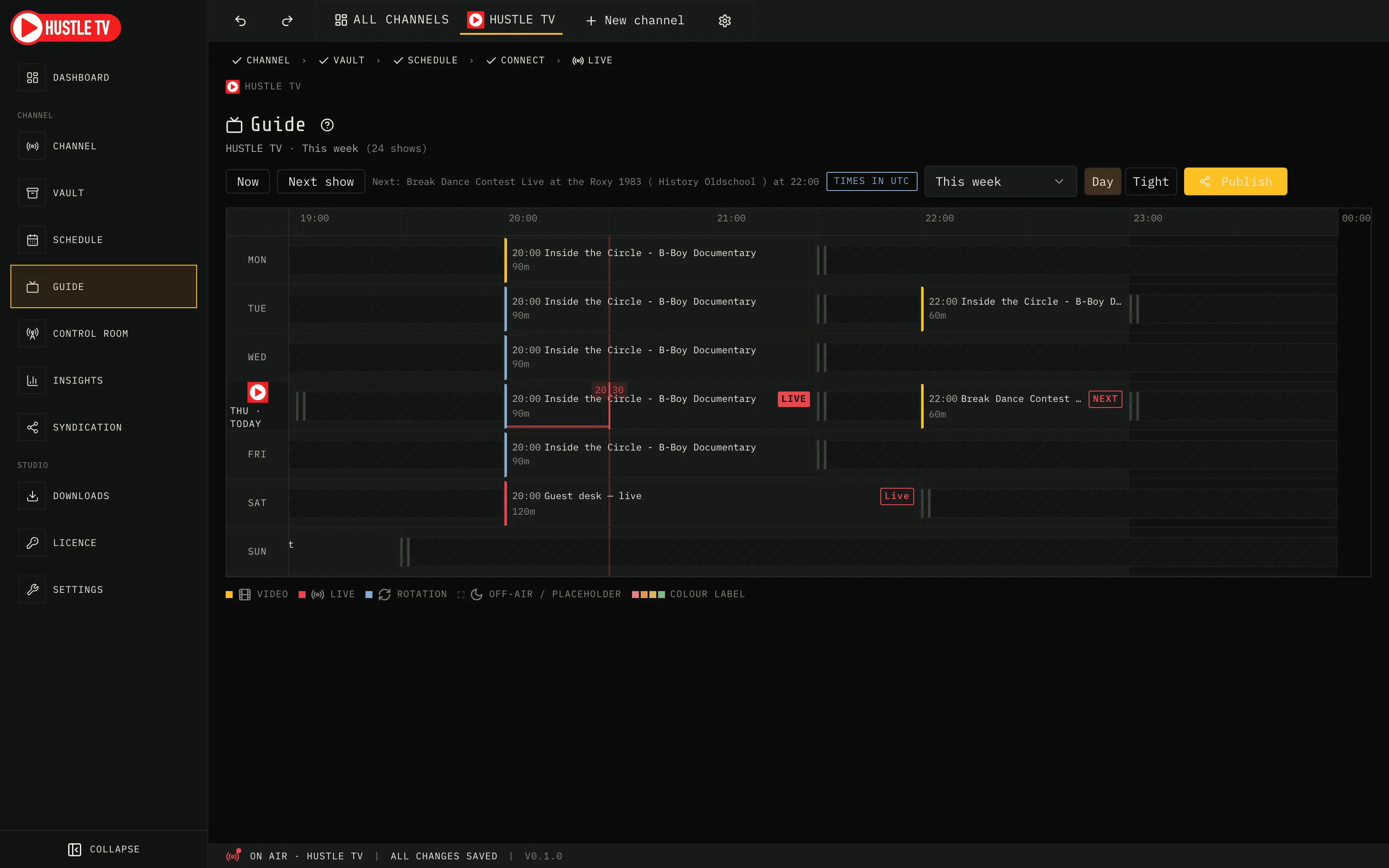Click the Video legend film icon
Viewport: 1389px width, 868px height.
[244, 594]
